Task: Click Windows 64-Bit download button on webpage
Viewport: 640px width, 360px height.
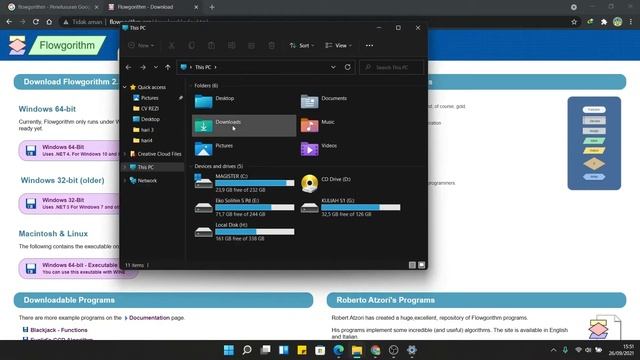Action: 69,151
